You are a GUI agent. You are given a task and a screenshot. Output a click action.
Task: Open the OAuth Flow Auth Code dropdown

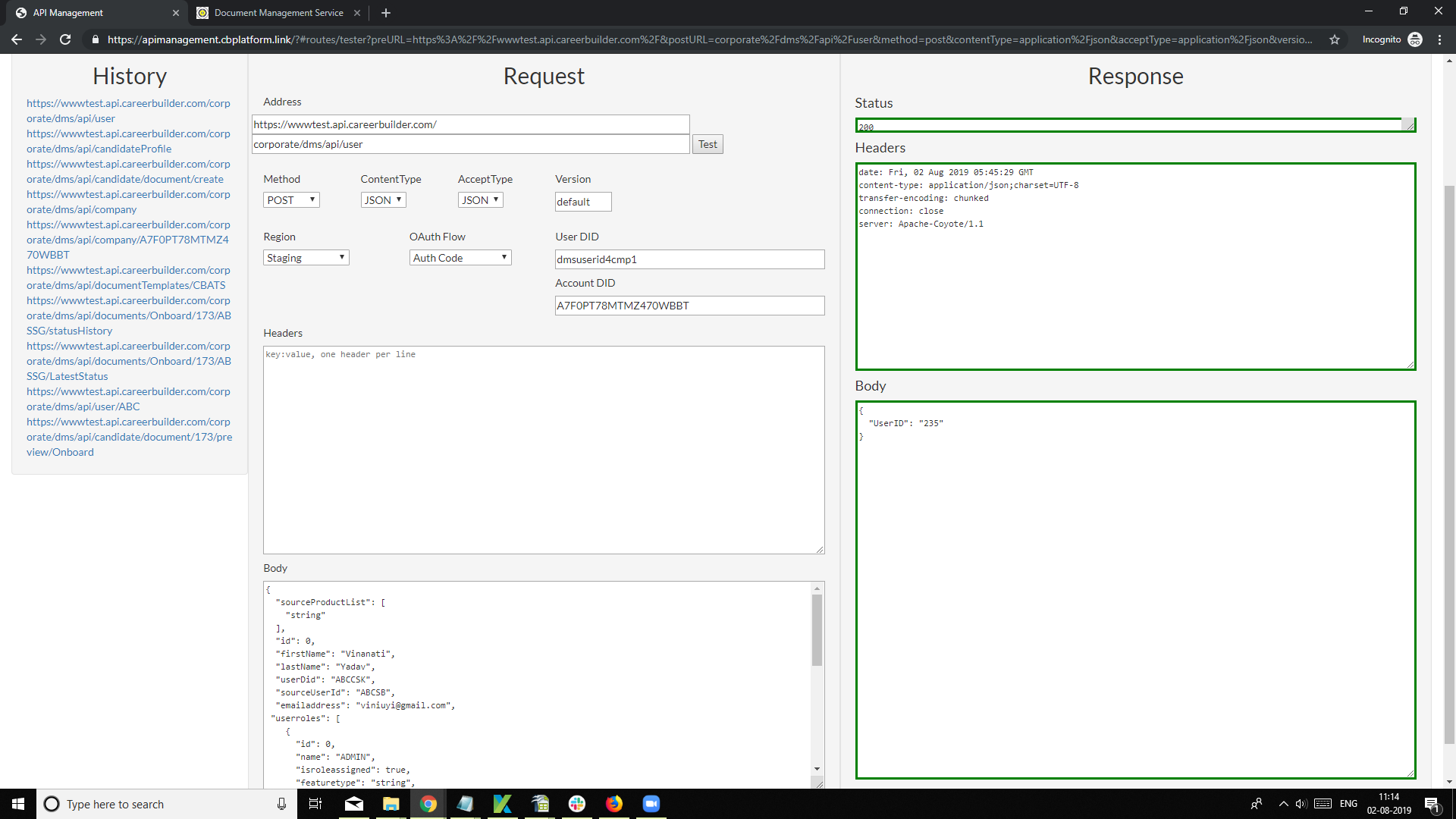coord(460,258)
